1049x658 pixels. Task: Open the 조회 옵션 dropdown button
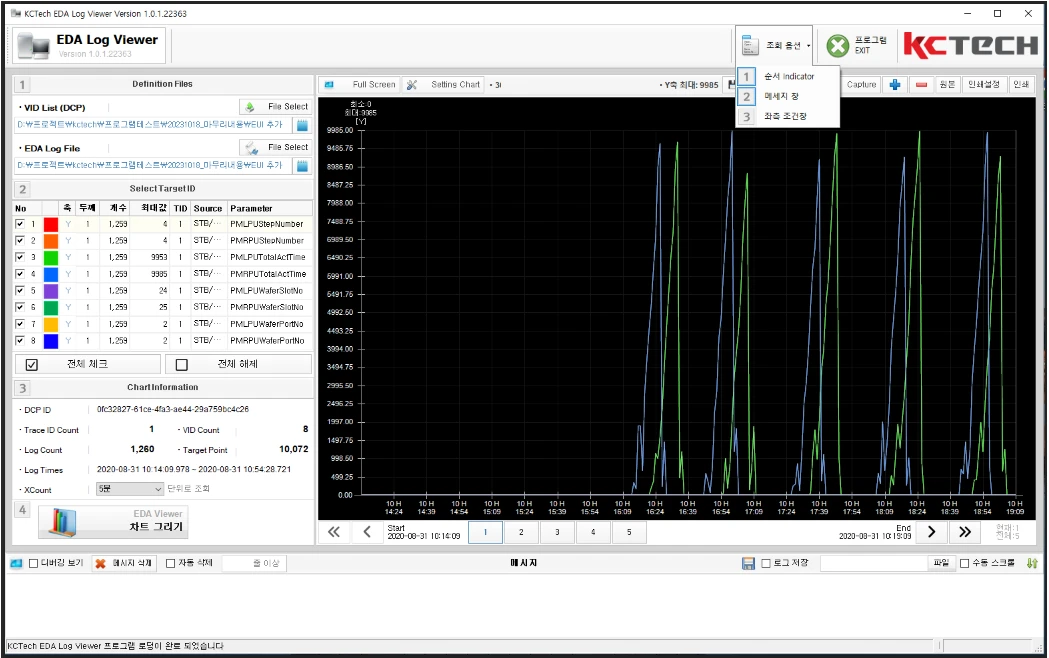coord(774,45)
